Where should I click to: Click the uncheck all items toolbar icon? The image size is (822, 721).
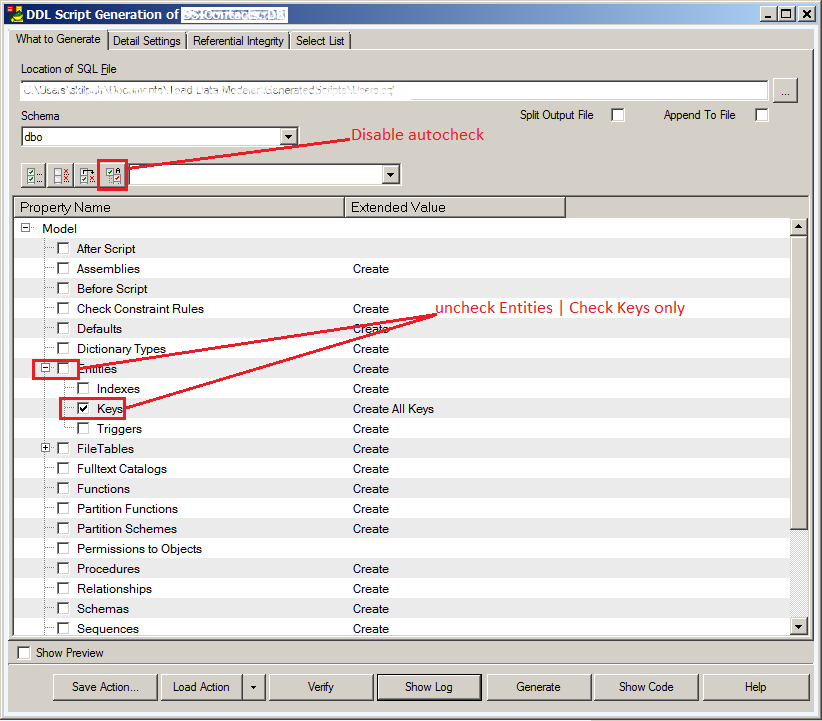61,175
